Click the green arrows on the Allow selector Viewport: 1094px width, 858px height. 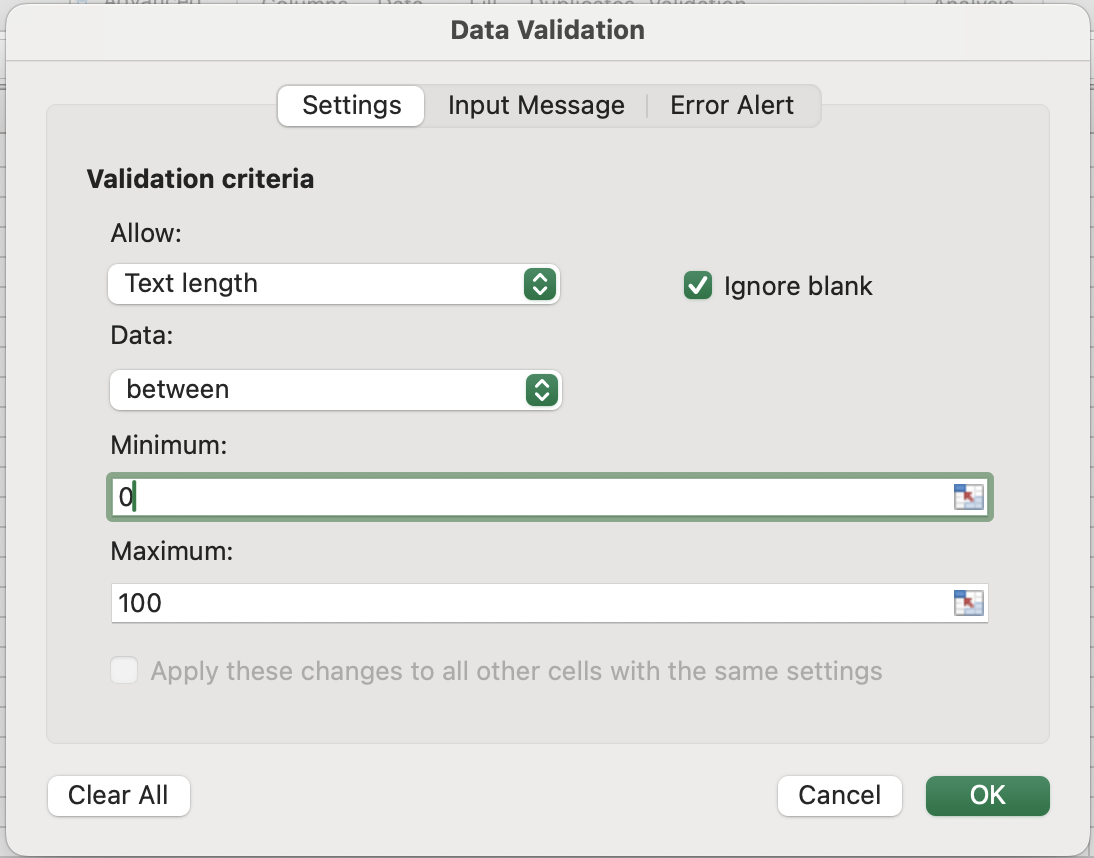(x=538, y=284)
